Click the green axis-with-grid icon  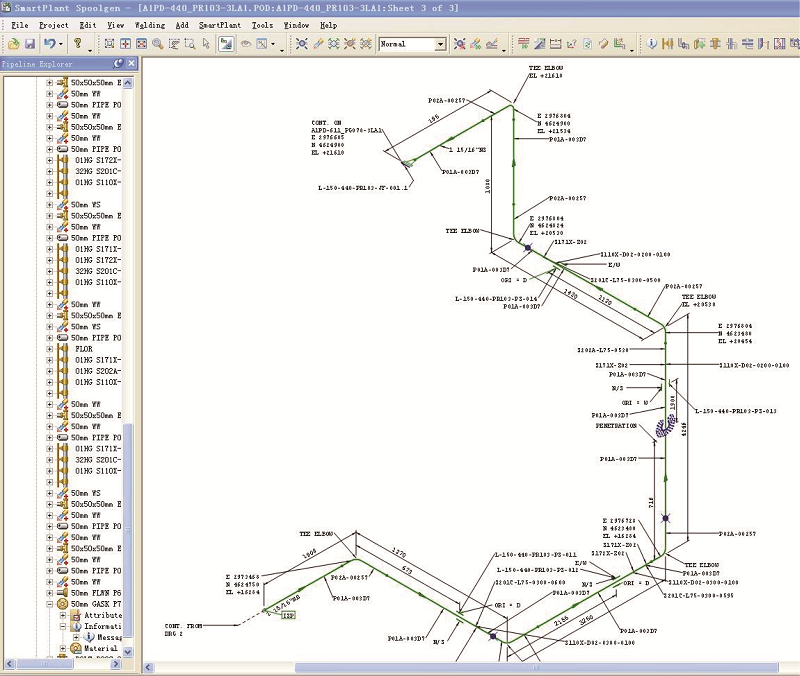(x=619, y=44)
